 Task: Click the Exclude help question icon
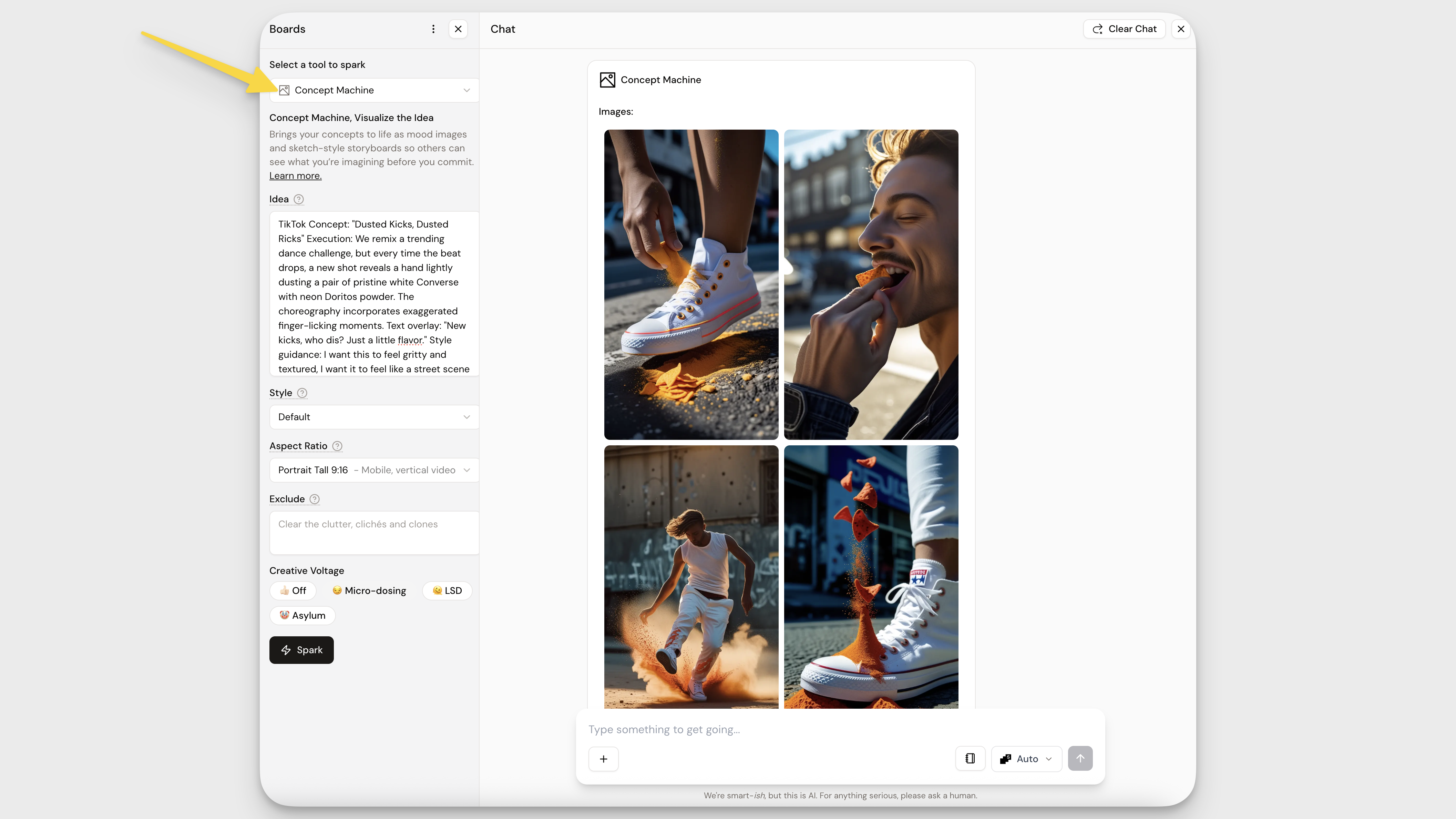[315, 499]
